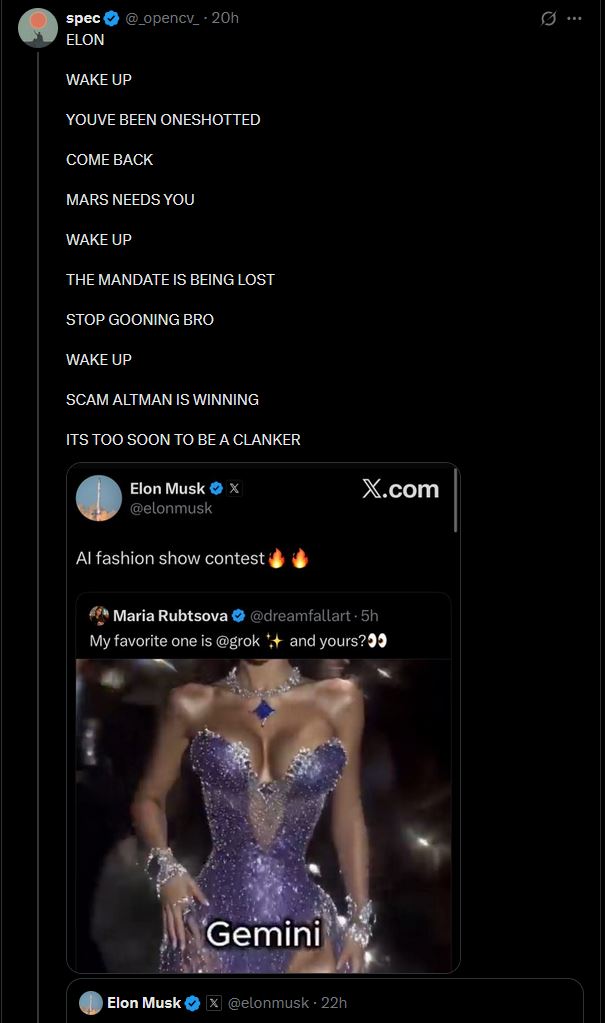
Task: Click Elon Musk's verified badge in quoted post
Action: click(x=217, y=488)
